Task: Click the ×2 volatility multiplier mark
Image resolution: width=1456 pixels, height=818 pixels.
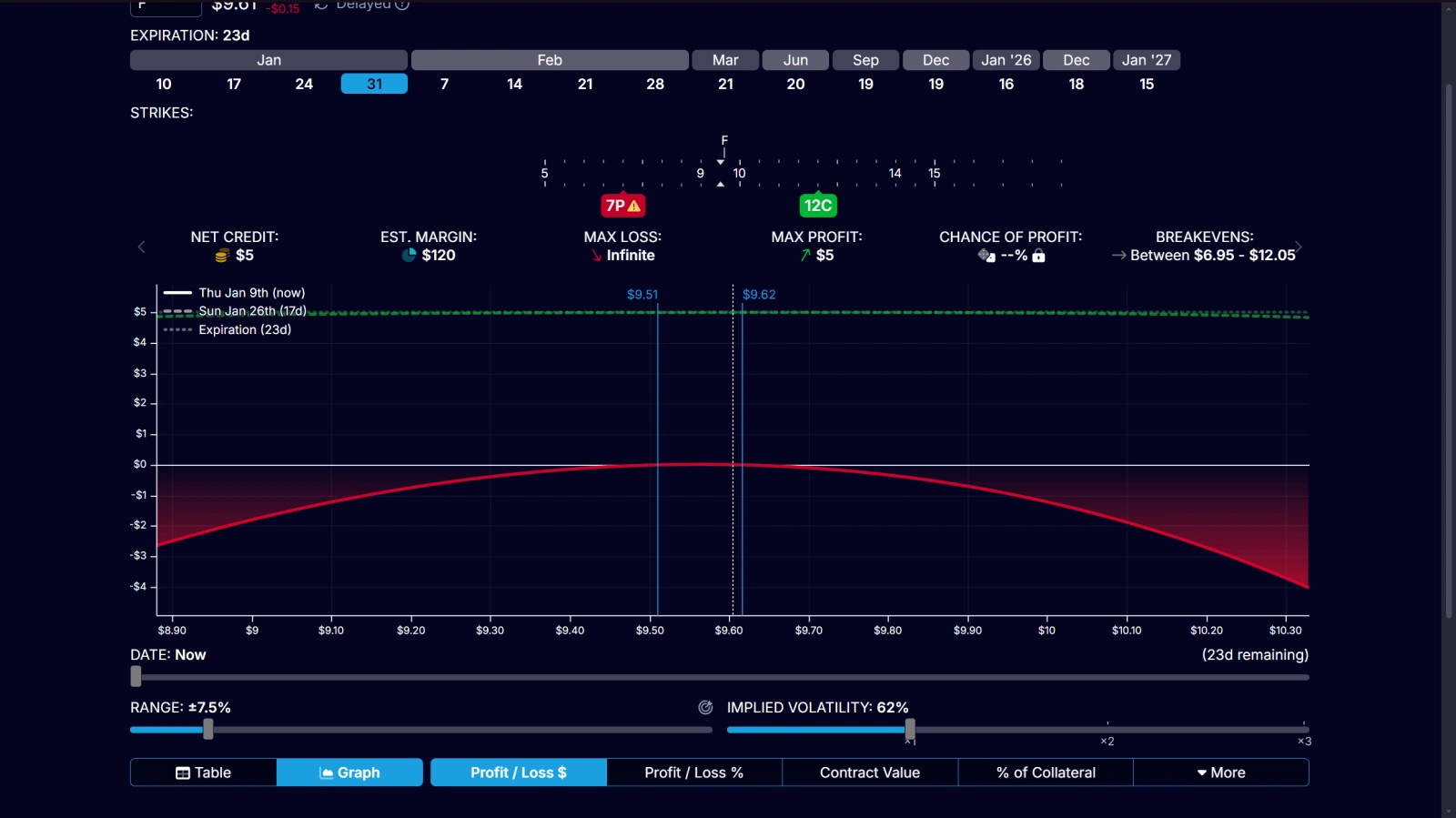Action: pos(1107,742)
